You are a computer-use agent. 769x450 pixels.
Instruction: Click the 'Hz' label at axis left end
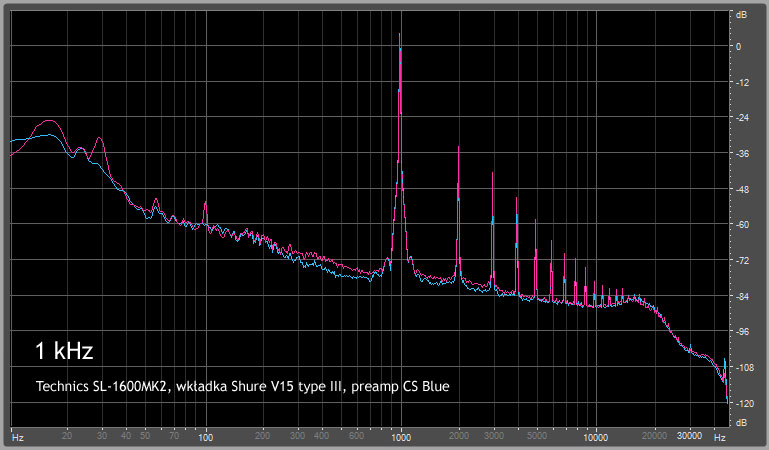(x=18, y=437)
